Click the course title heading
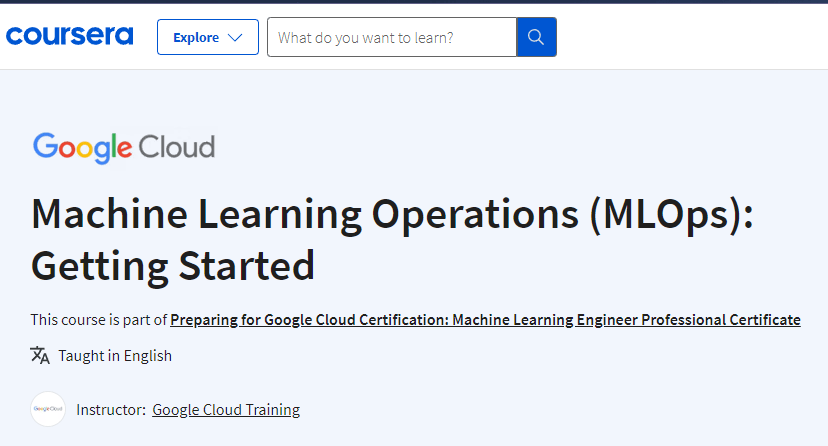 click(x=392, y=240)
